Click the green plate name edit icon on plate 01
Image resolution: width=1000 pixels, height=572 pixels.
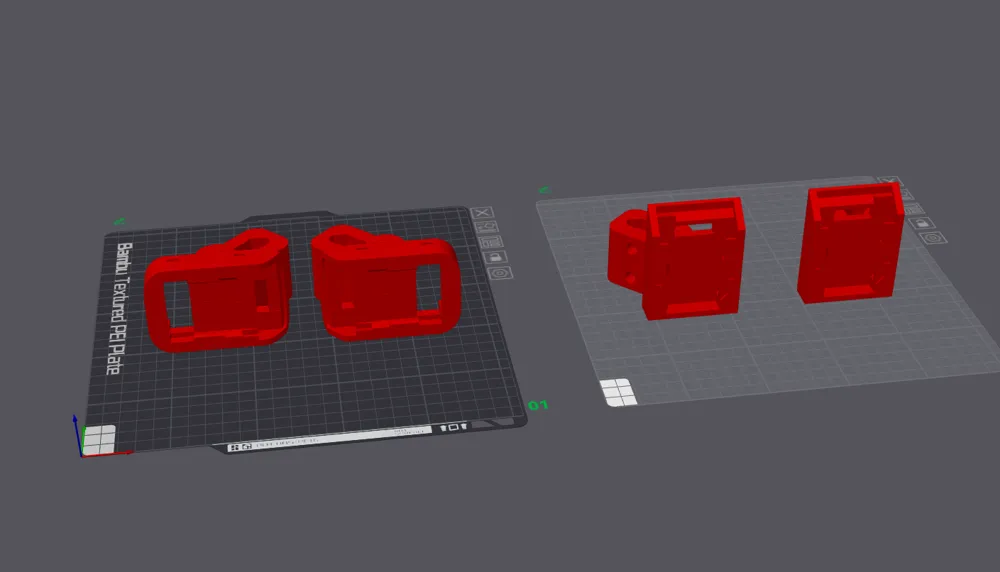119,221
